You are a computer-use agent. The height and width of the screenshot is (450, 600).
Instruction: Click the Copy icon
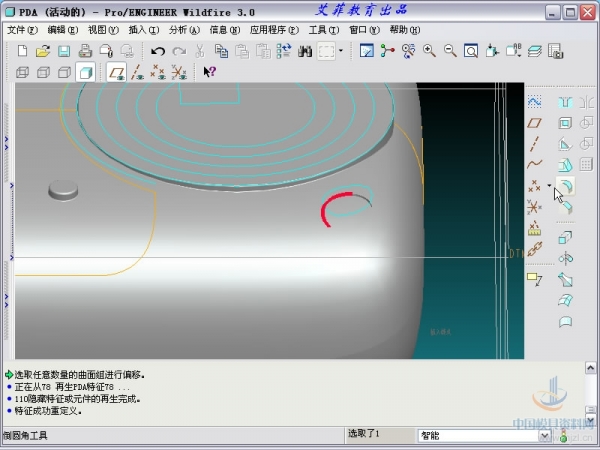221,51
